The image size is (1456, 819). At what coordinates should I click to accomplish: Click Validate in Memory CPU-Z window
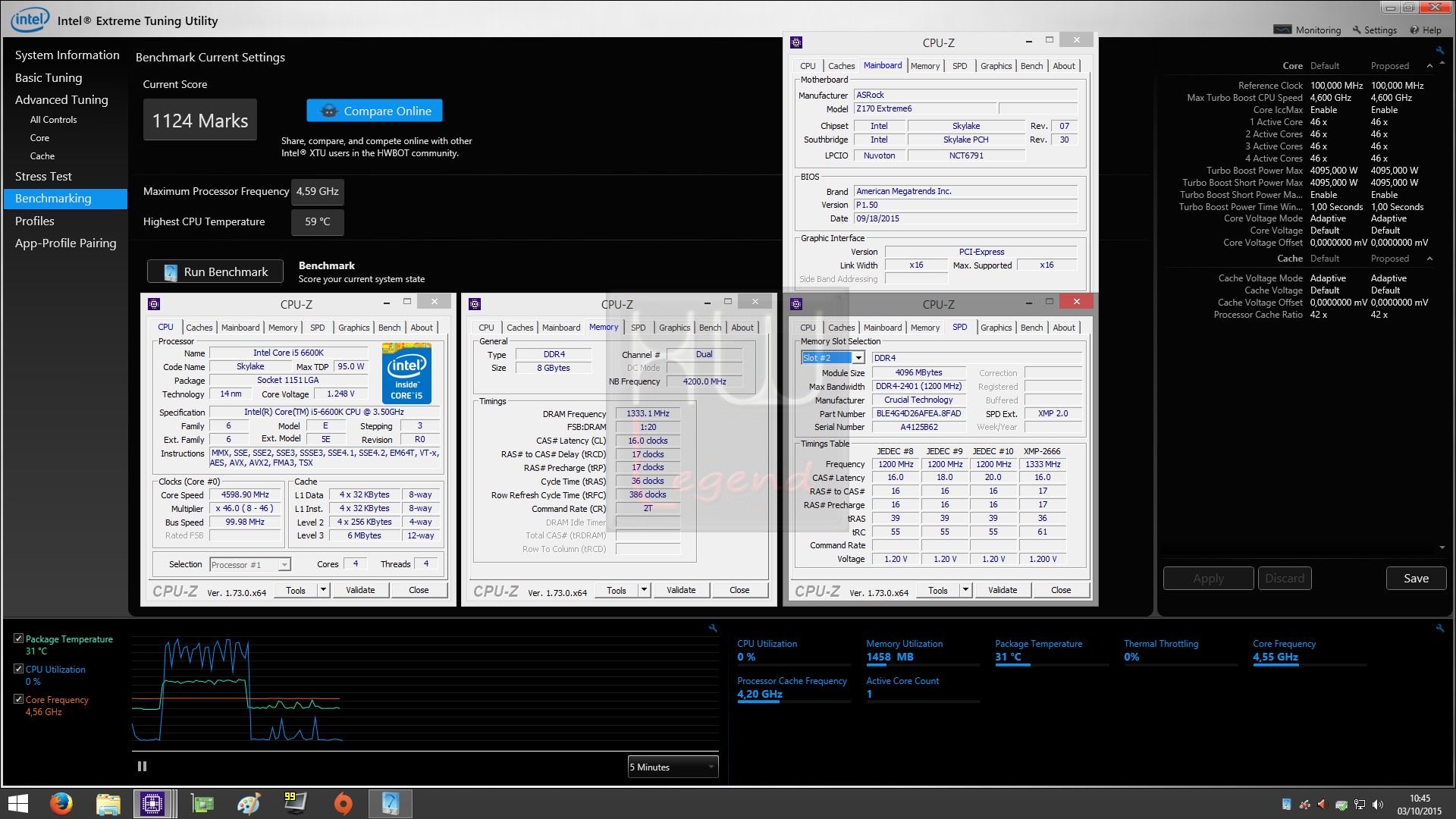pos(681,590)
